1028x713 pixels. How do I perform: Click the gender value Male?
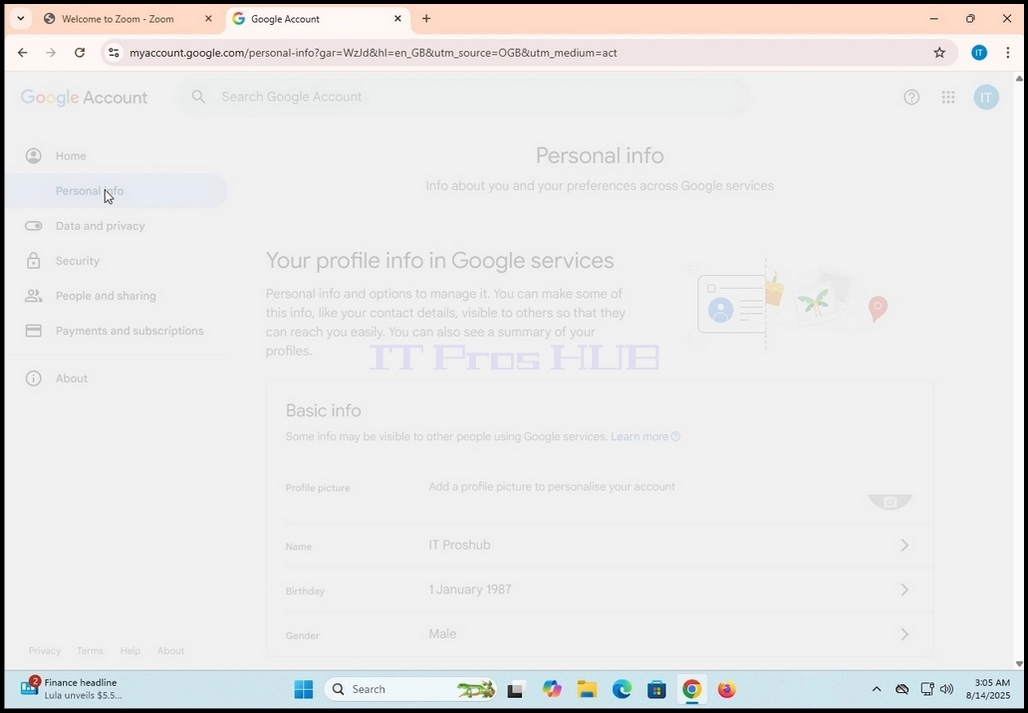pos(442,634)
